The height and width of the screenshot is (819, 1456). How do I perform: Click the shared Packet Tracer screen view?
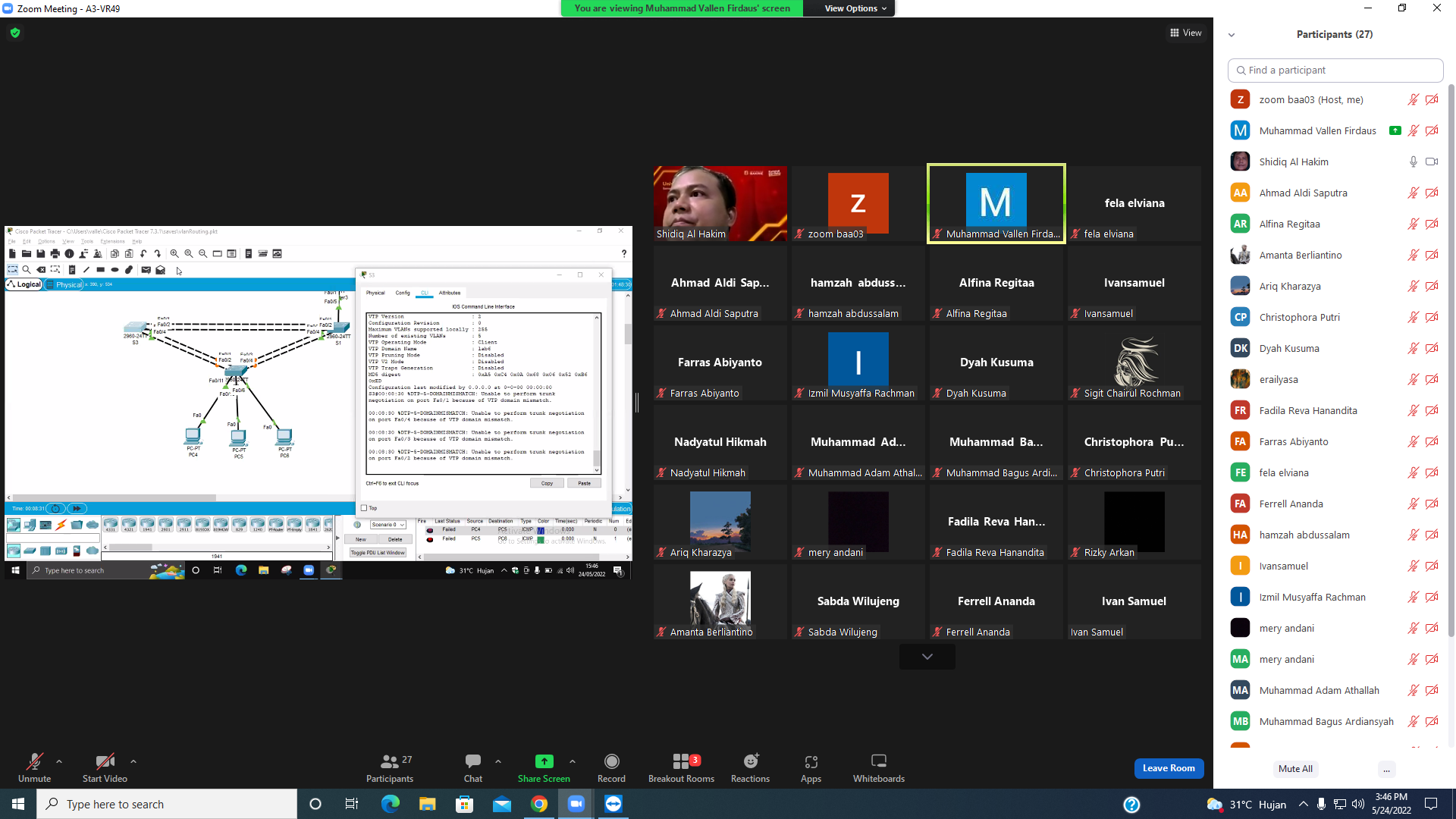click(318, 403)
